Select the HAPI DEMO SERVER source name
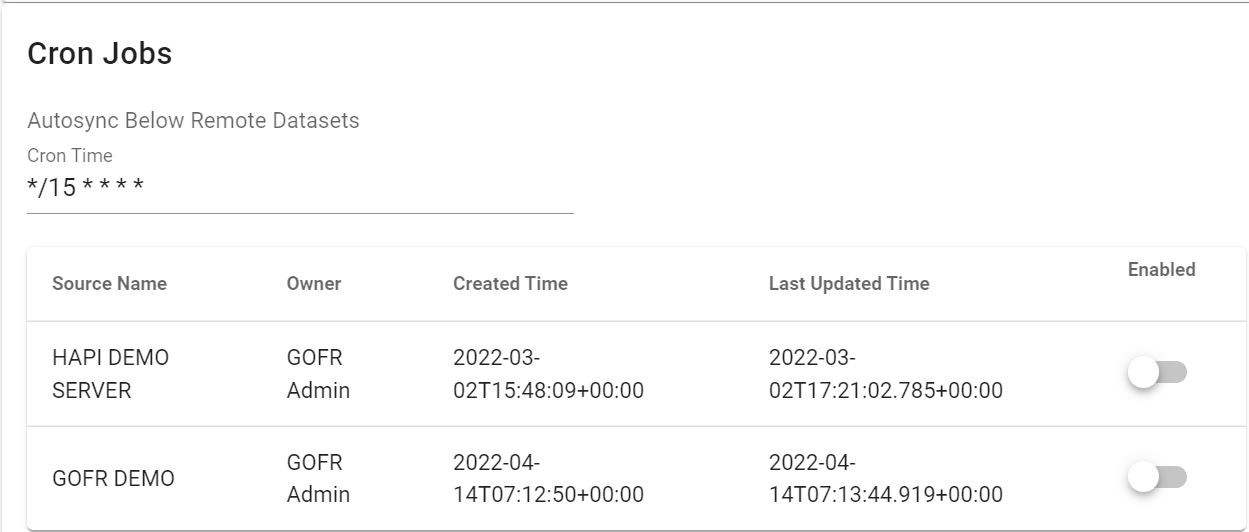Viewport: 1249px width, 532px height. (110, 374)
